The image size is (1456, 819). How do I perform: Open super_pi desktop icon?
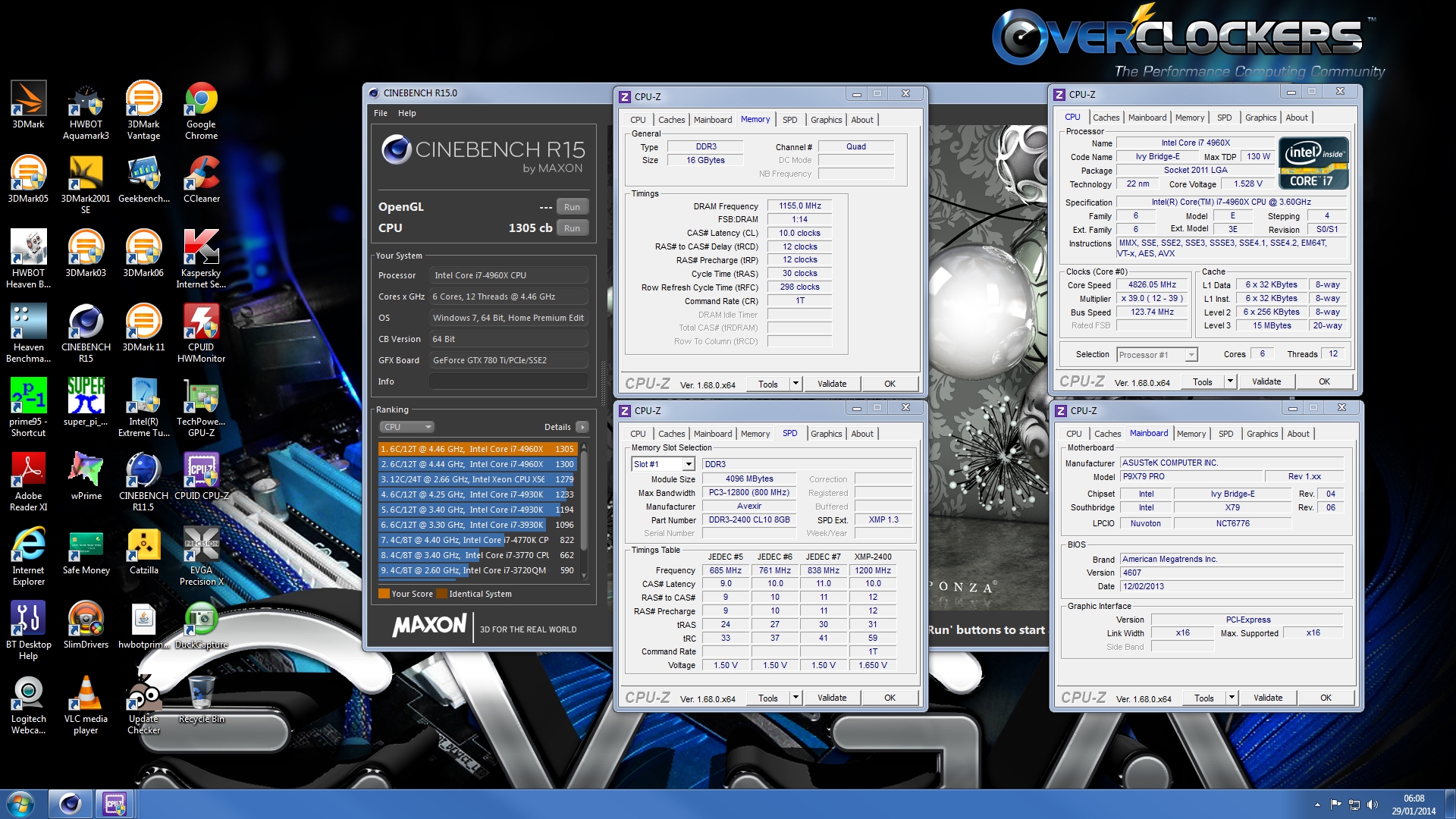[86, 403]
